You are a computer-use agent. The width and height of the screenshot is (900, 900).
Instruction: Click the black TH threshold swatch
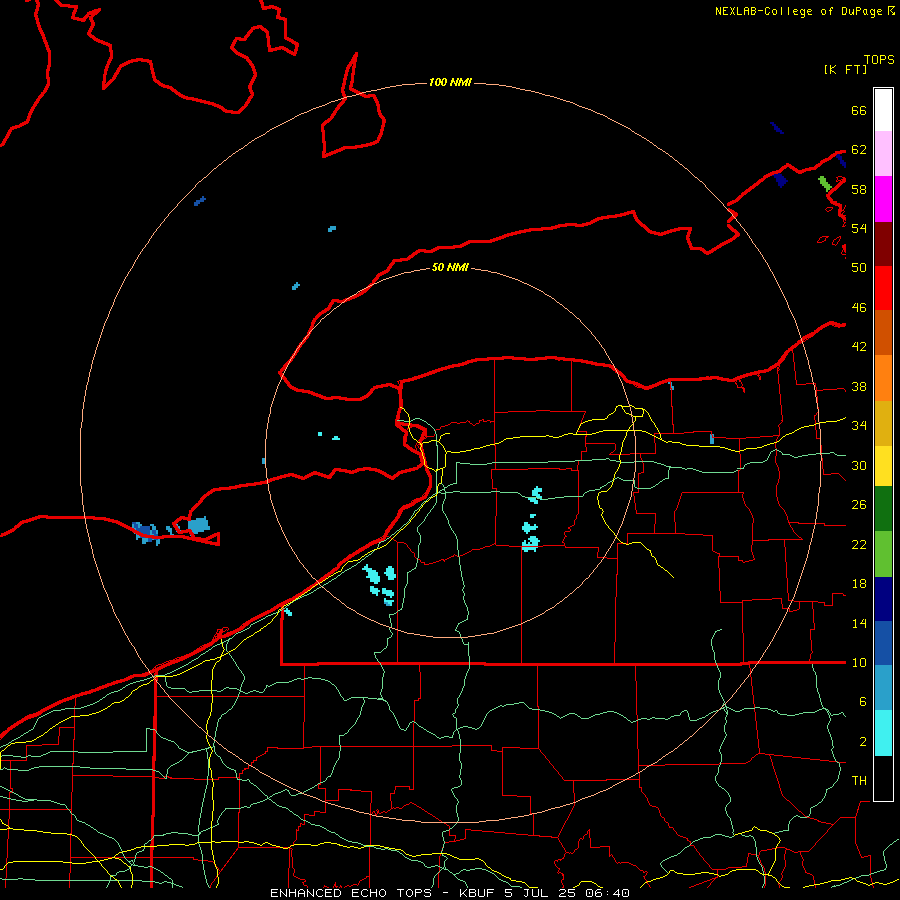tap(883, 778)
